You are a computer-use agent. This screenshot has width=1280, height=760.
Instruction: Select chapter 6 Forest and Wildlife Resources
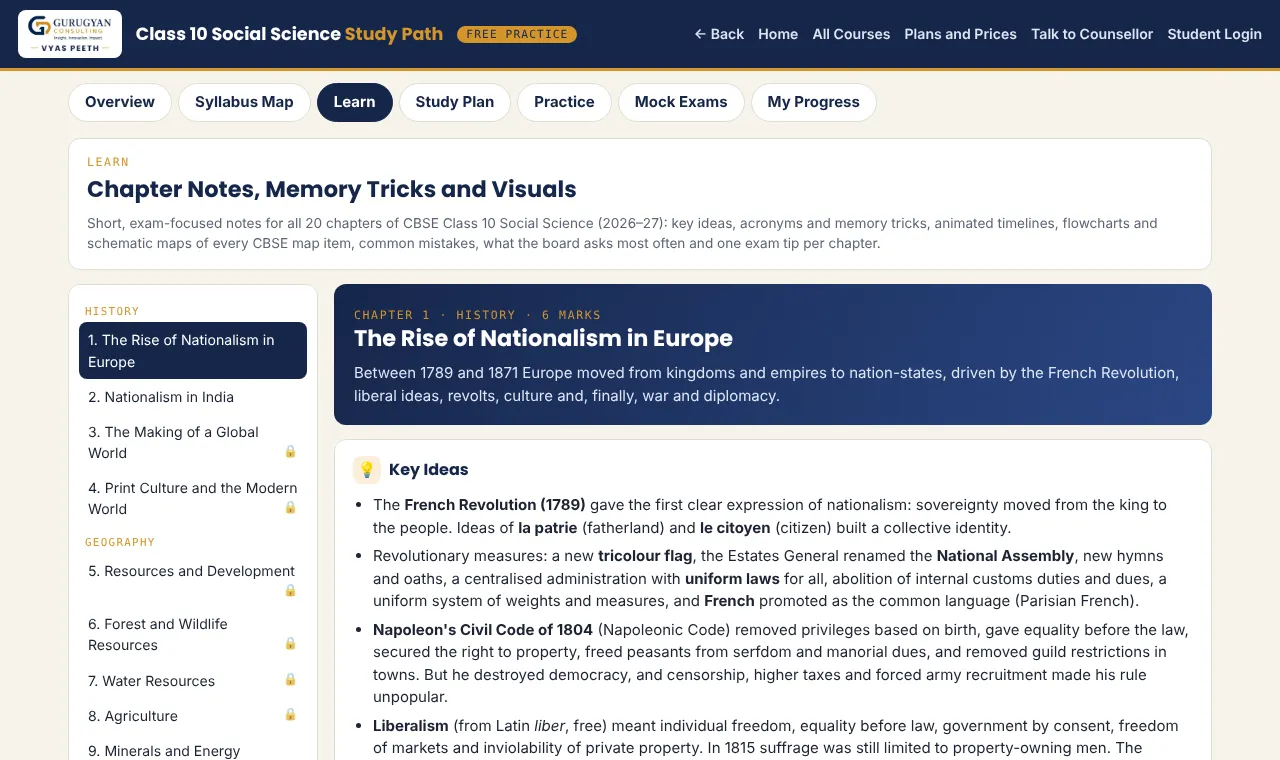(193, 634)
